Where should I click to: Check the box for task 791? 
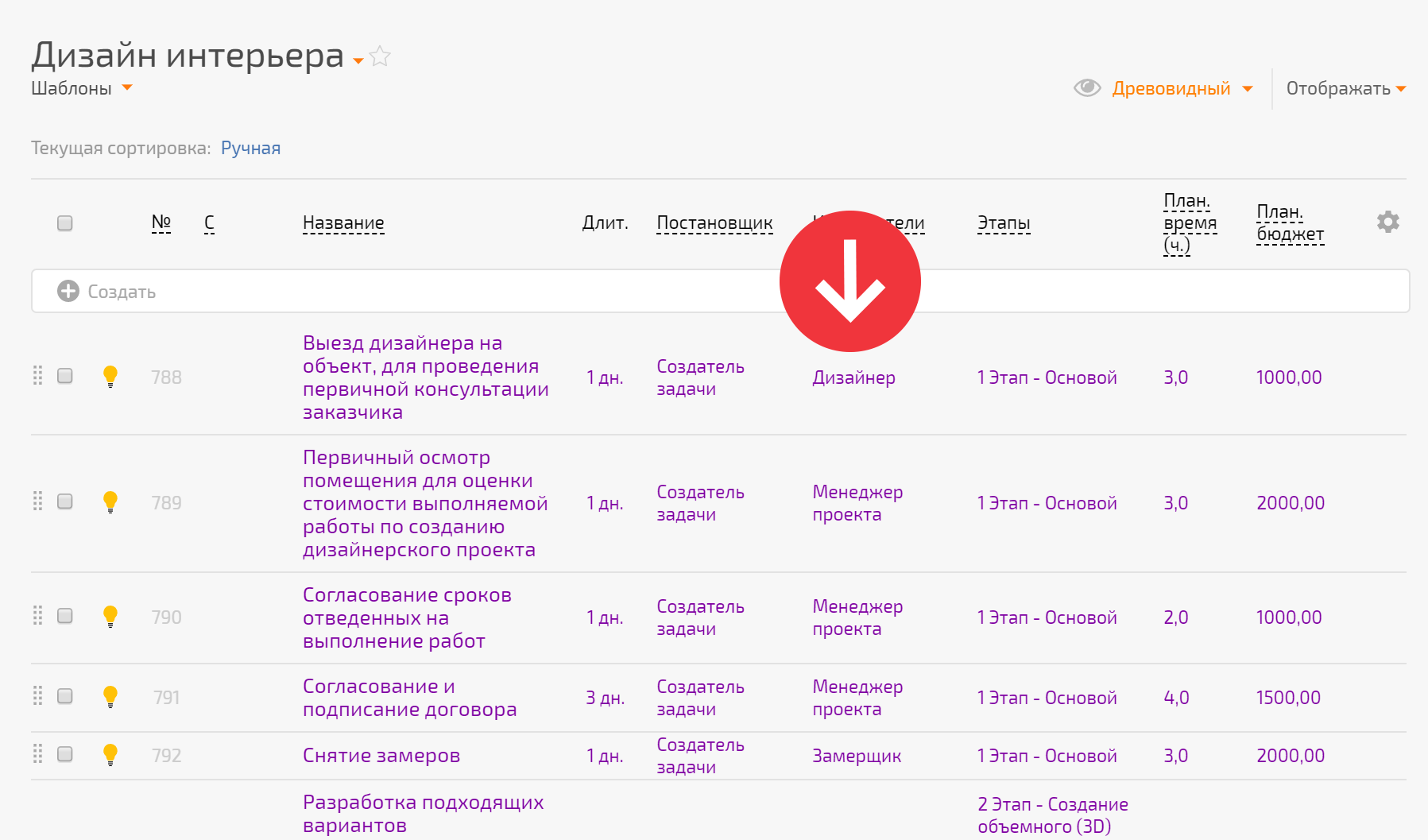click(x=65, y=696)
